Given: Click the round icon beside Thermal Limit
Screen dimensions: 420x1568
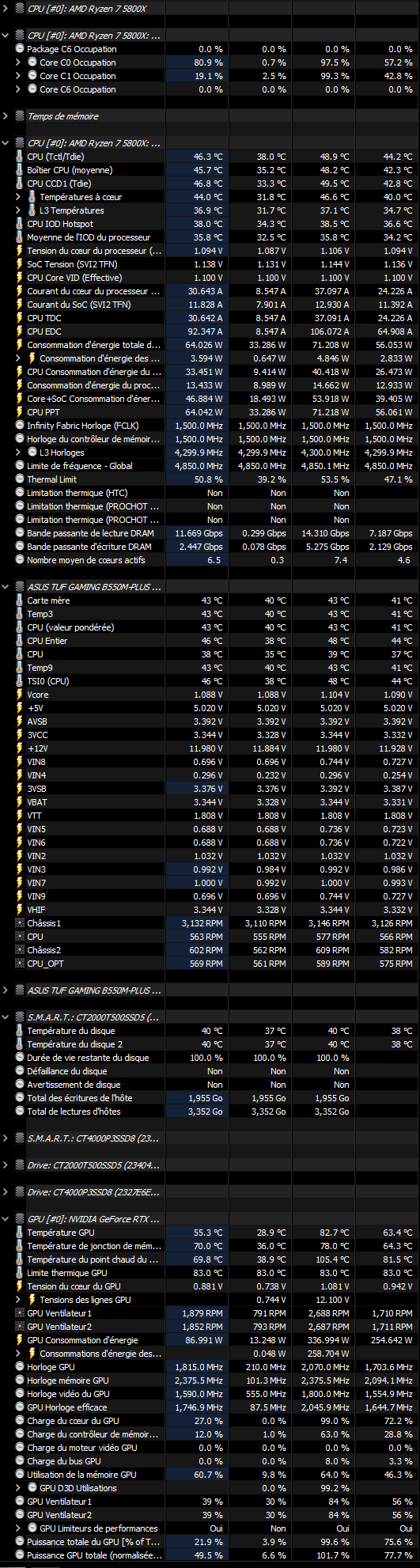Looking at the screenshot, I should (x=20, y=479).
